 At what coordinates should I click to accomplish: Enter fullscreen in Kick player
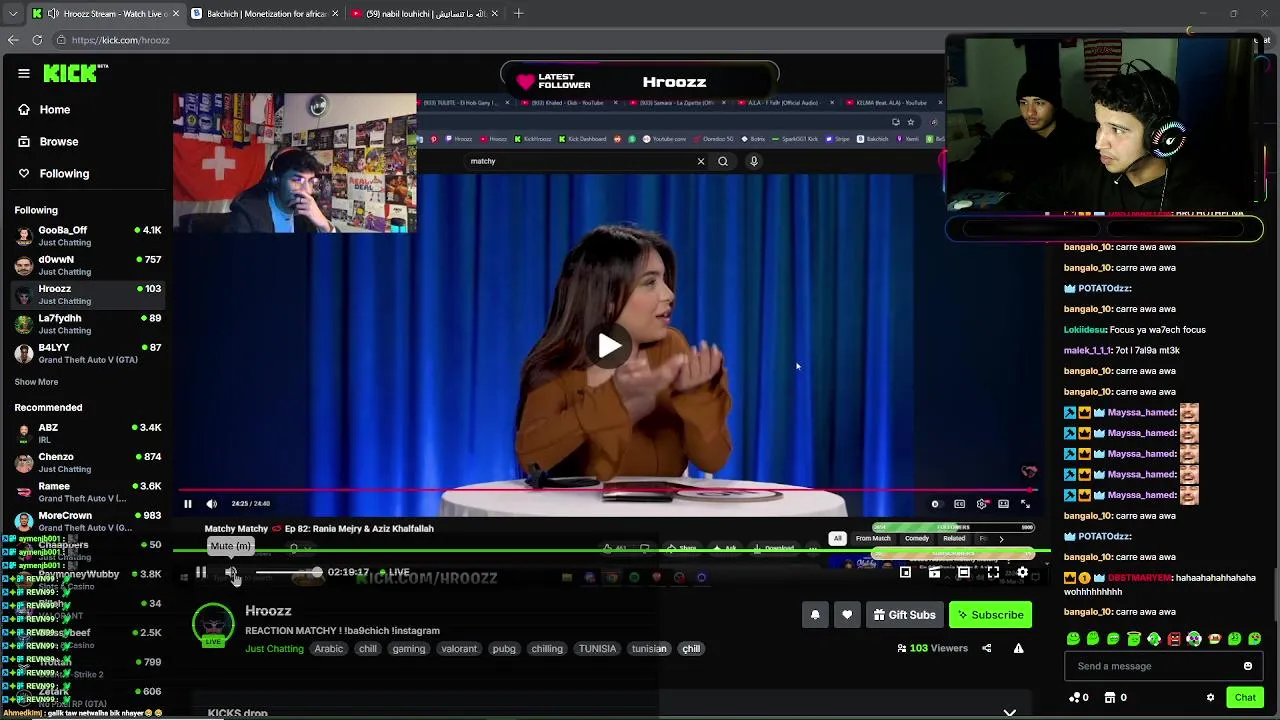tap(993, 572)
